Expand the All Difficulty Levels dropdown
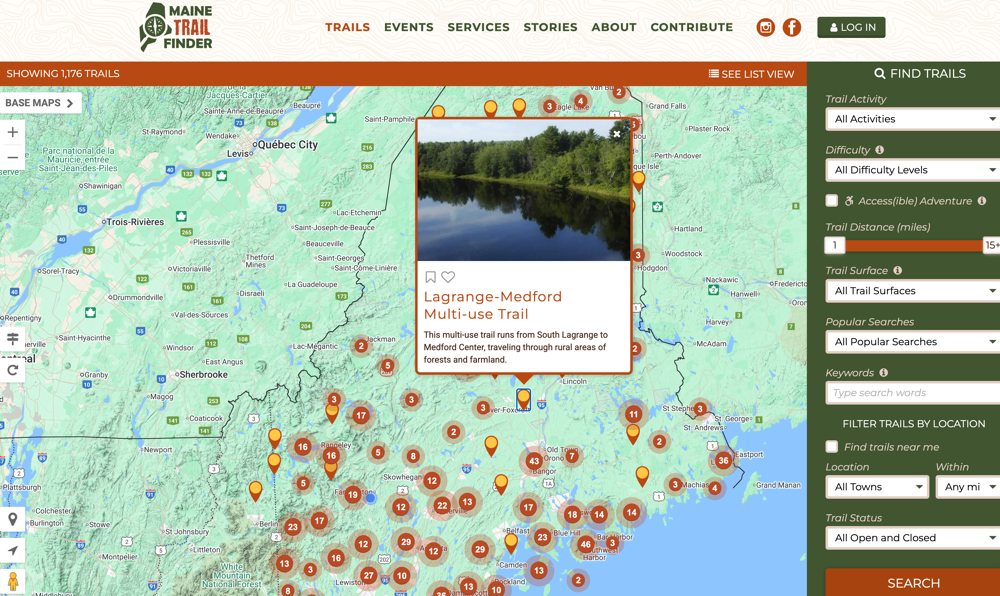 coord(912,170)
